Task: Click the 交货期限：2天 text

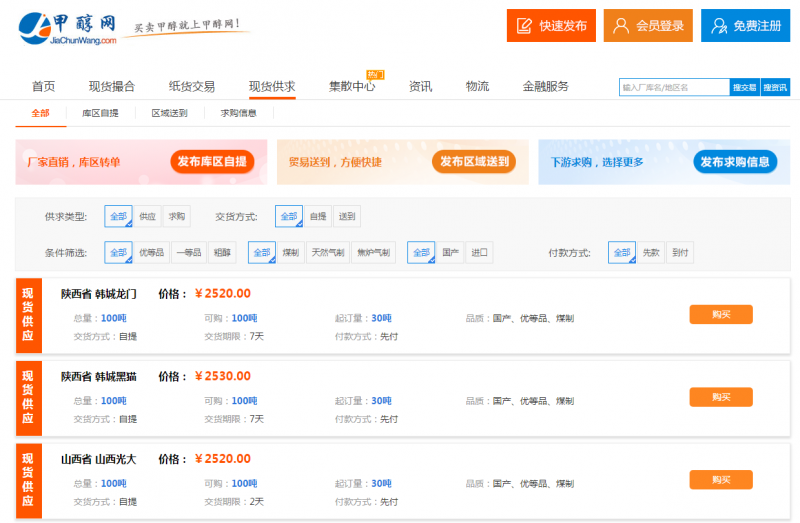Action: pos(234,502)
